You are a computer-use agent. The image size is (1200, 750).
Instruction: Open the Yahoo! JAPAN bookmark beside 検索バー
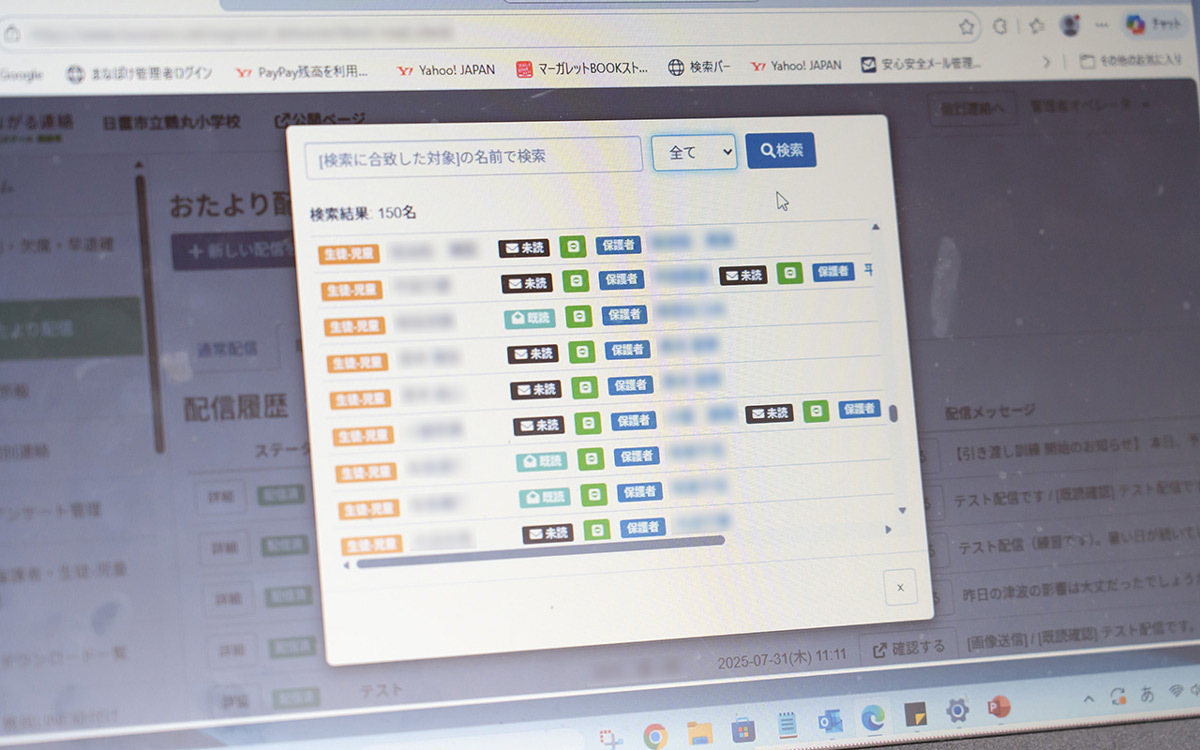[x=796, y=66]
